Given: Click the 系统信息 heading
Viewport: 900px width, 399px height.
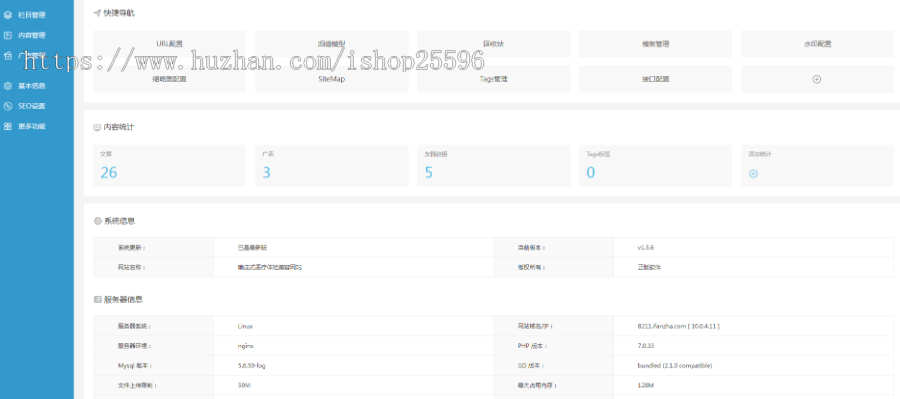Looking at the screenshot, I should coord(119,221).
